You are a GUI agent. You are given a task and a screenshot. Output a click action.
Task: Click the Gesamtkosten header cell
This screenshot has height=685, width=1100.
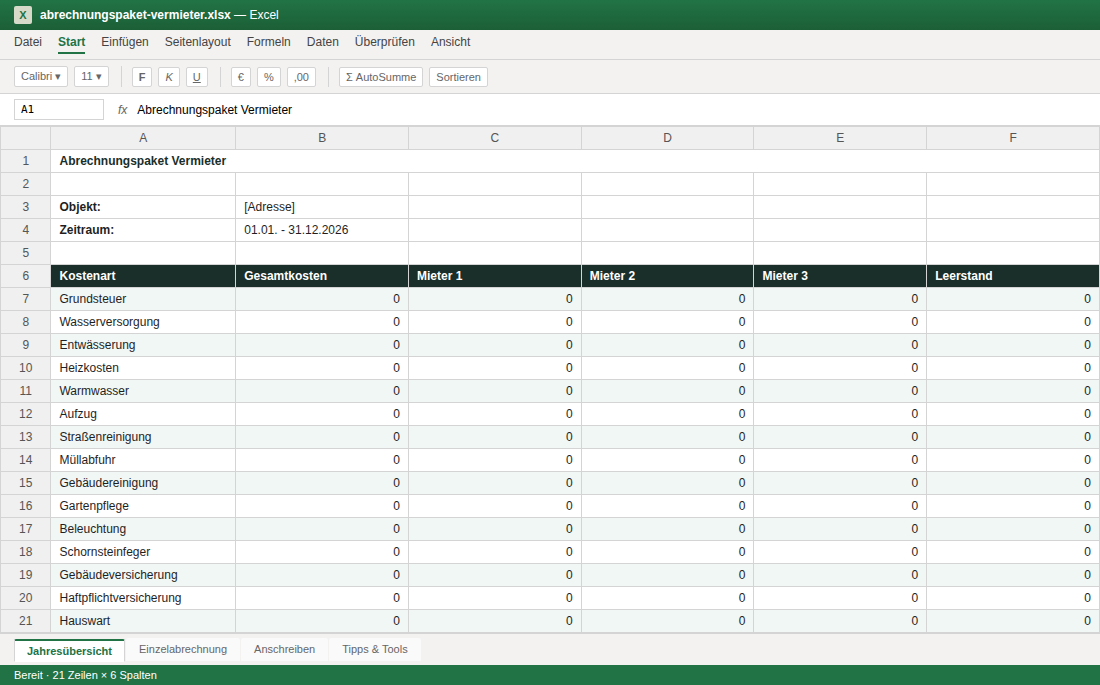click(322, 276)
